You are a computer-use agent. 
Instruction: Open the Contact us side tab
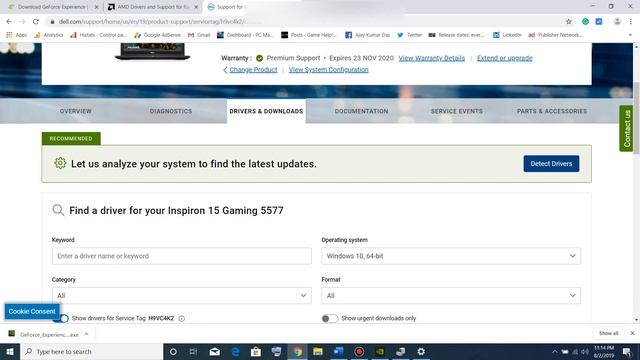click(627, 129)
